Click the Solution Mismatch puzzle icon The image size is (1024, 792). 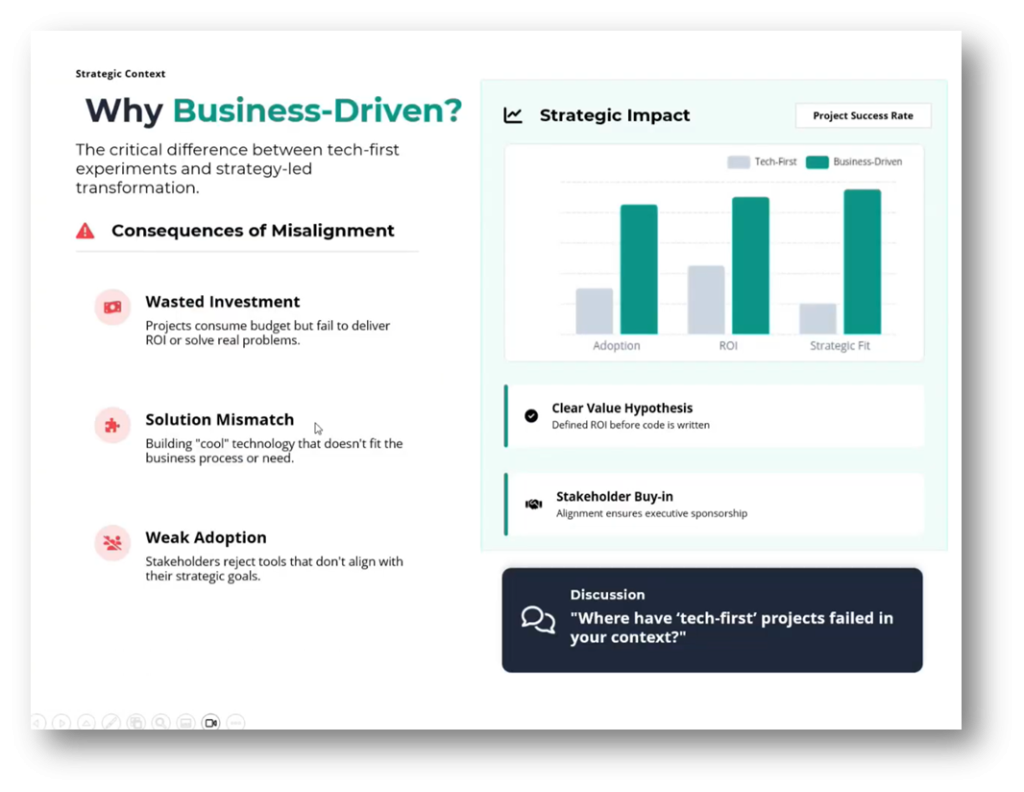(x=112, y=425)
